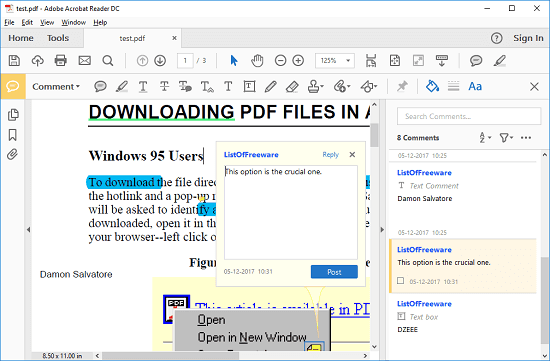This screenshot has width=550, height=361.
Task: Close the Comment toolbar
Action: (x=534, y=86)
